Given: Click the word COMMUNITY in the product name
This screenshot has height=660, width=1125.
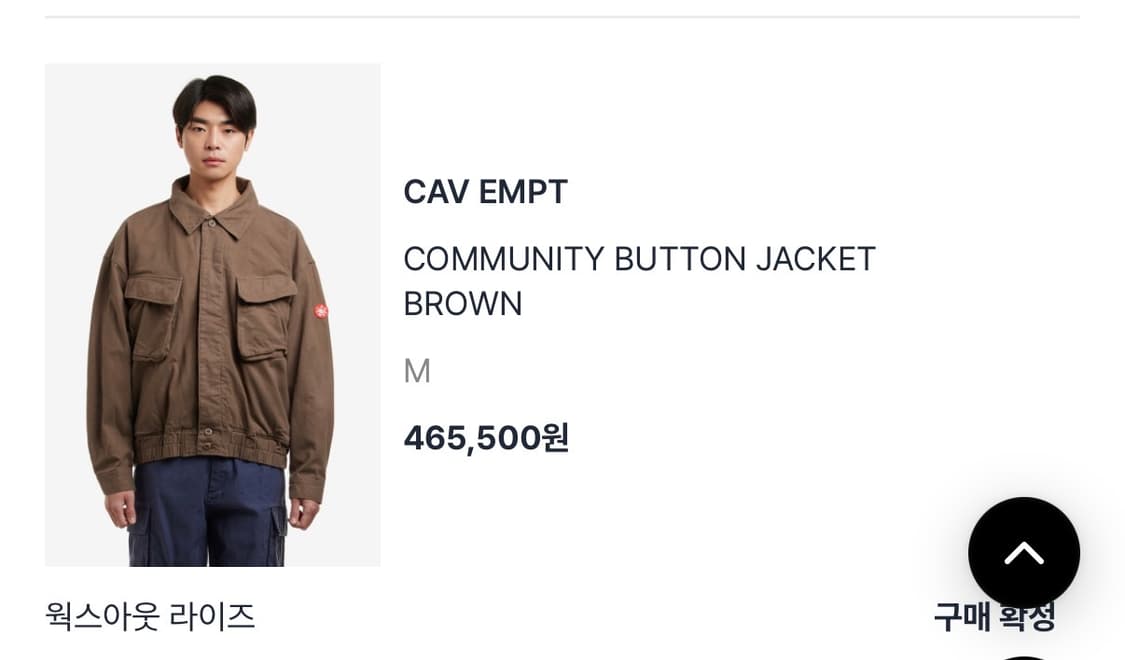Looking at the screenshot, I should [504, 259].
